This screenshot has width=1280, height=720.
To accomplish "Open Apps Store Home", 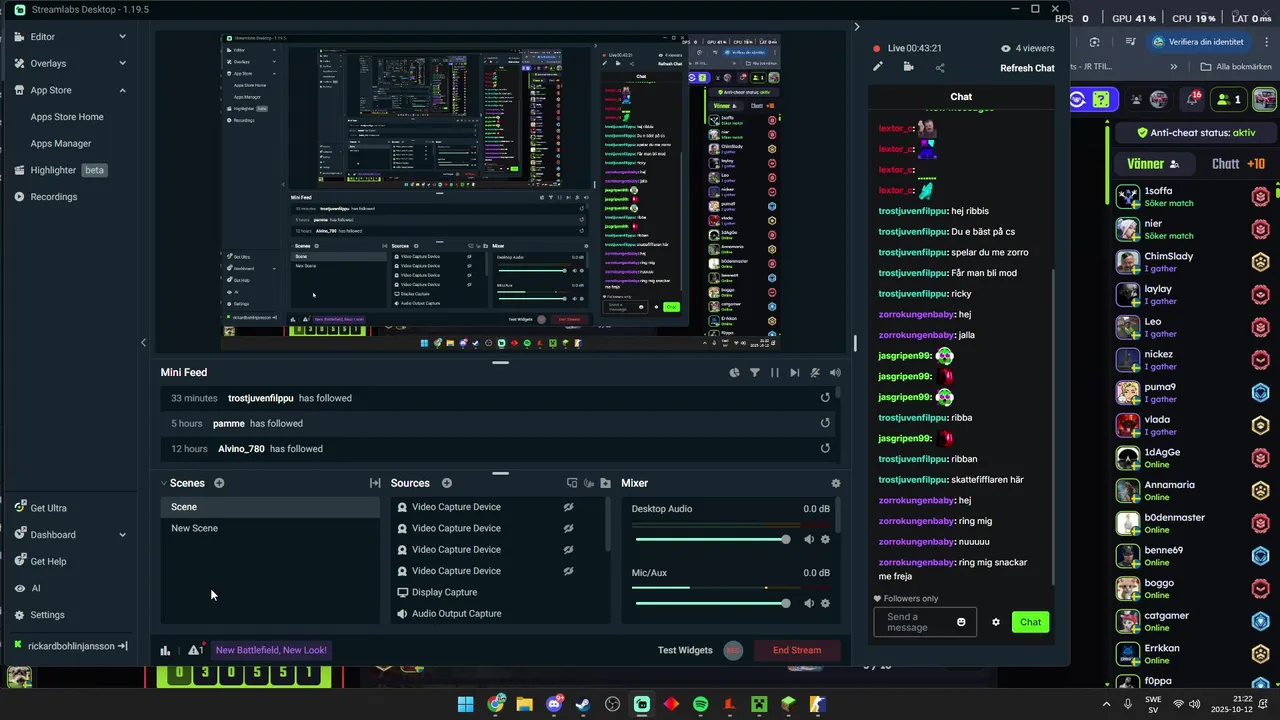I will 67,117.
